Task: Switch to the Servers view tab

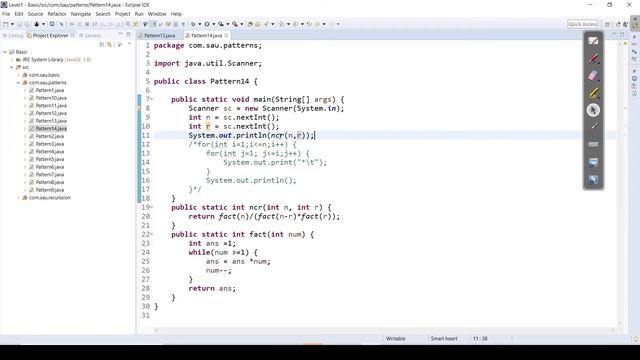Action: point(89,36)
